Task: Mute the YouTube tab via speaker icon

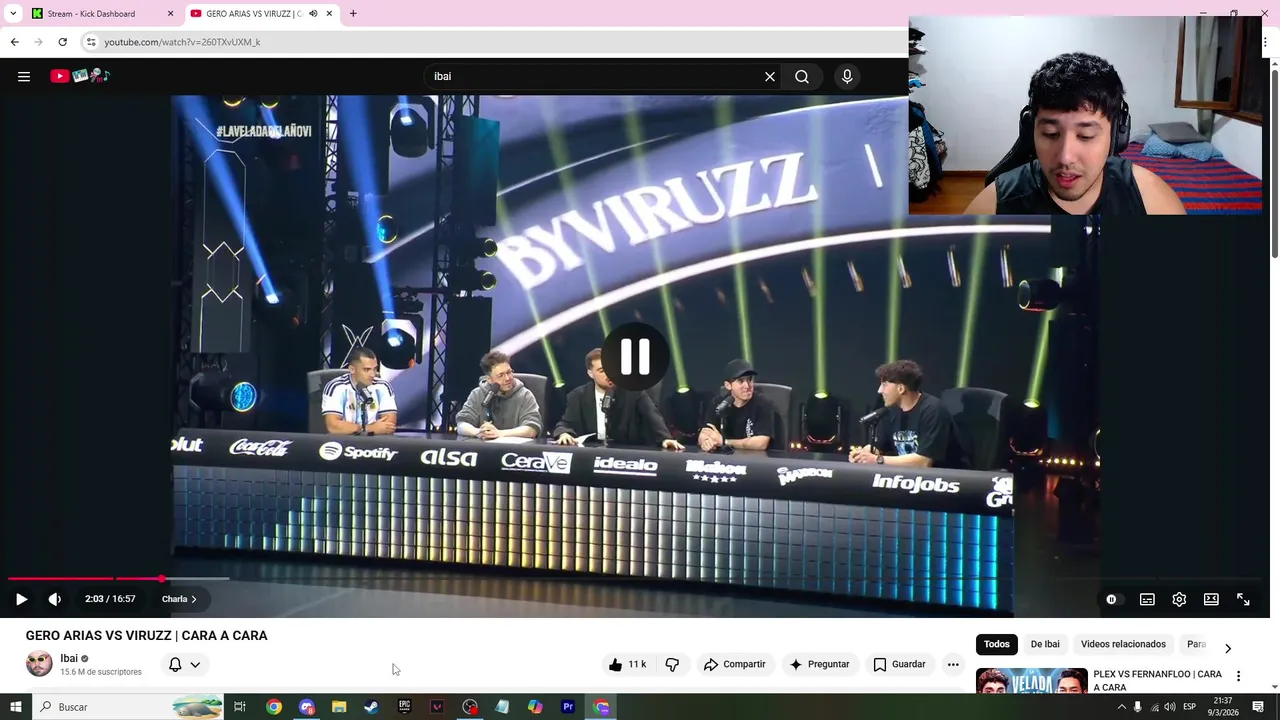Action: [313, 14]
